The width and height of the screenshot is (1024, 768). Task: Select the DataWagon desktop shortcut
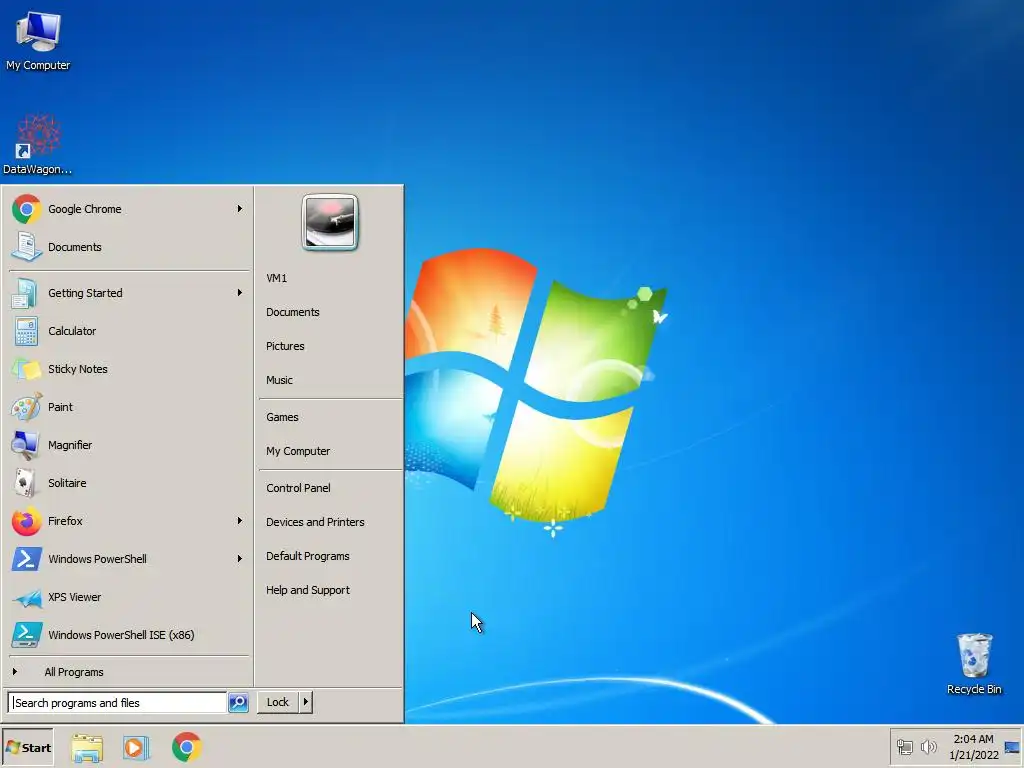(x=38, y=144)
